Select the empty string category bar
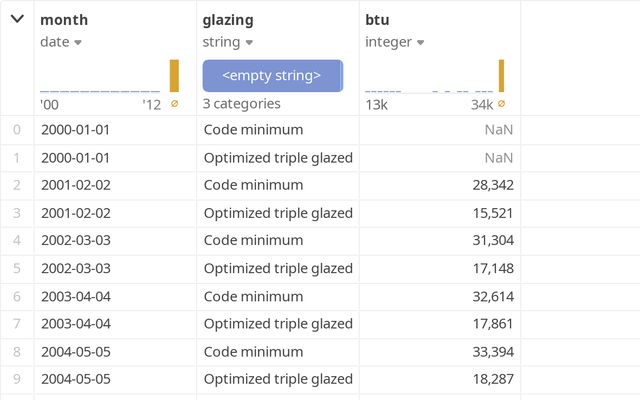The height and width of the screenshot is (400, 640). tap(272, 76)
